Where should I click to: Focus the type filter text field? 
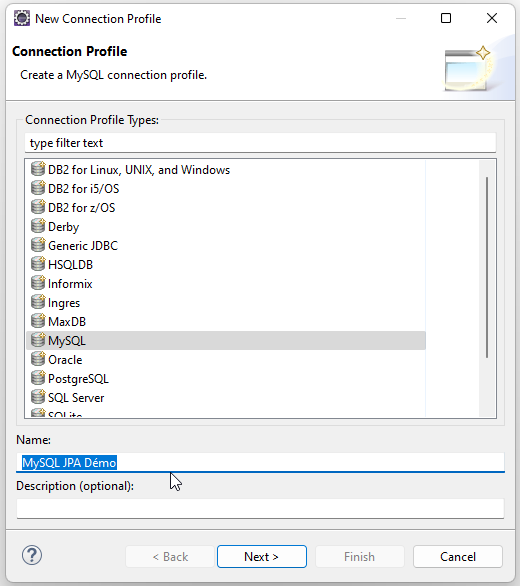(x=261, y=143)
